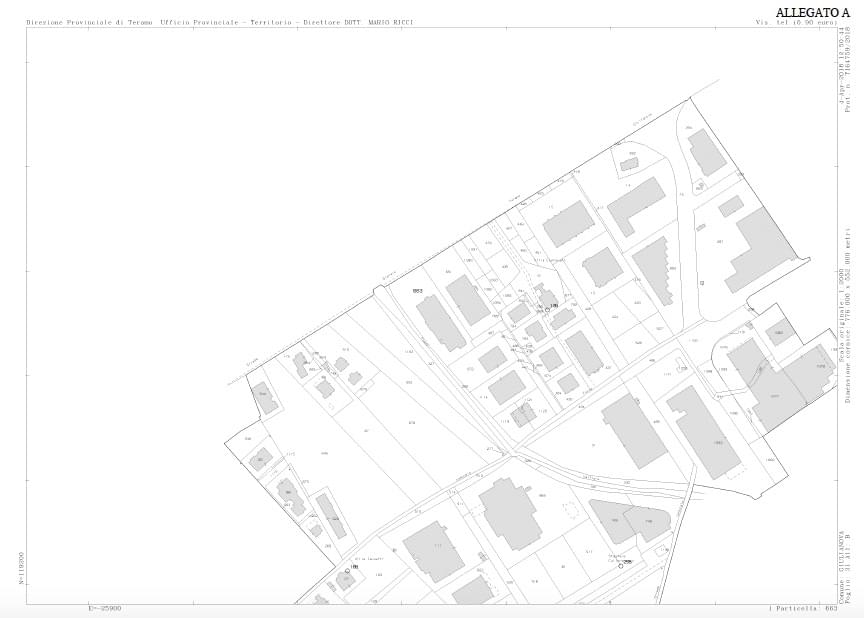Click the N=119300 coordinate label
Viewport: 864px width, 618px height.
click(21, 566)
